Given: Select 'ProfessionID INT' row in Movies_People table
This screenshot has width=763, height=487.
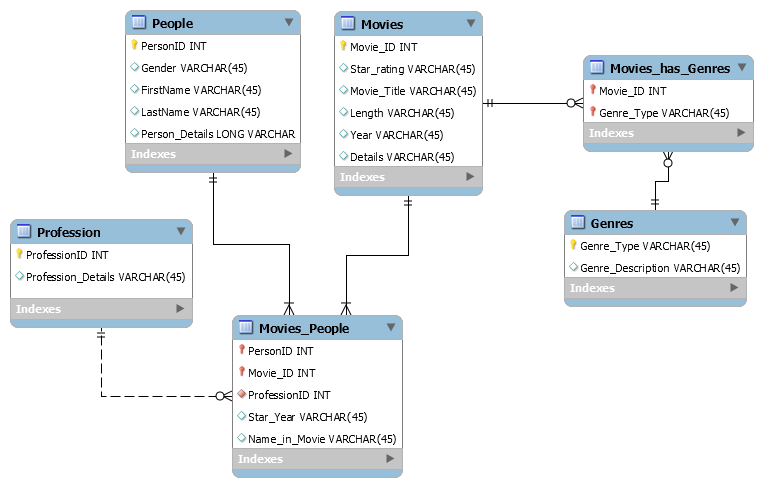Looking at the screenshot, I should click(317, 395).
